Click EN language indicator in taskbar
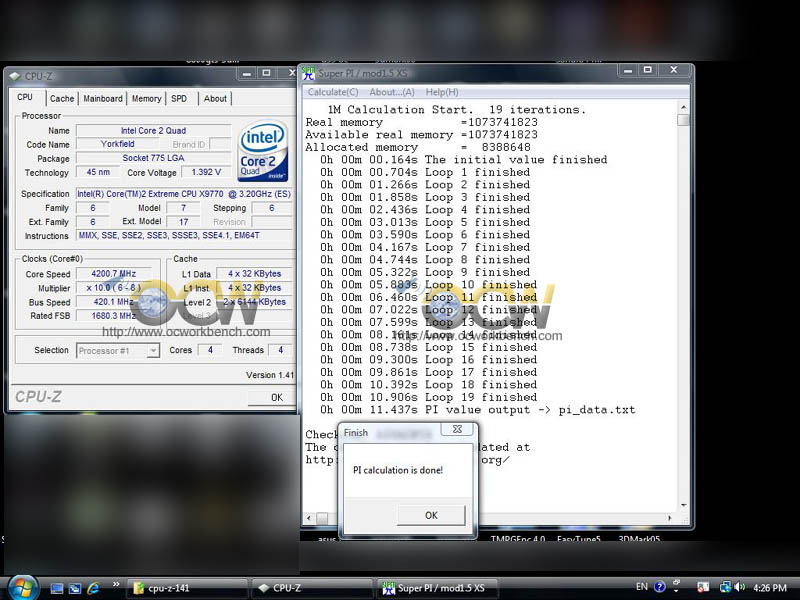This screenshot has width=800, height=600. pyautogui.click(x=642, y=587)
